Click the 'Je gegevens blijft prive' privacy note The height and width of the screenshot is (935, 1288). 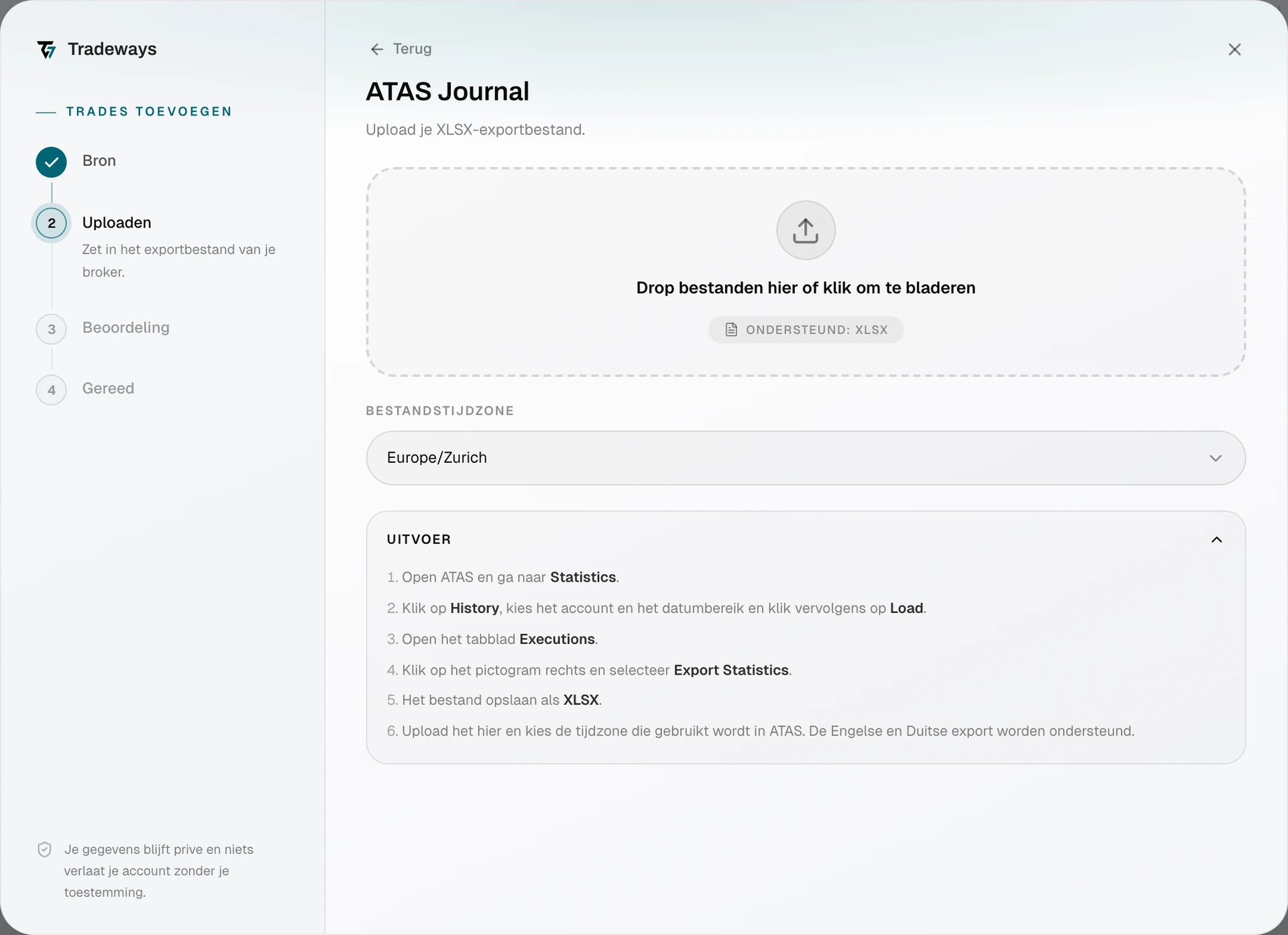coord(159,871)
